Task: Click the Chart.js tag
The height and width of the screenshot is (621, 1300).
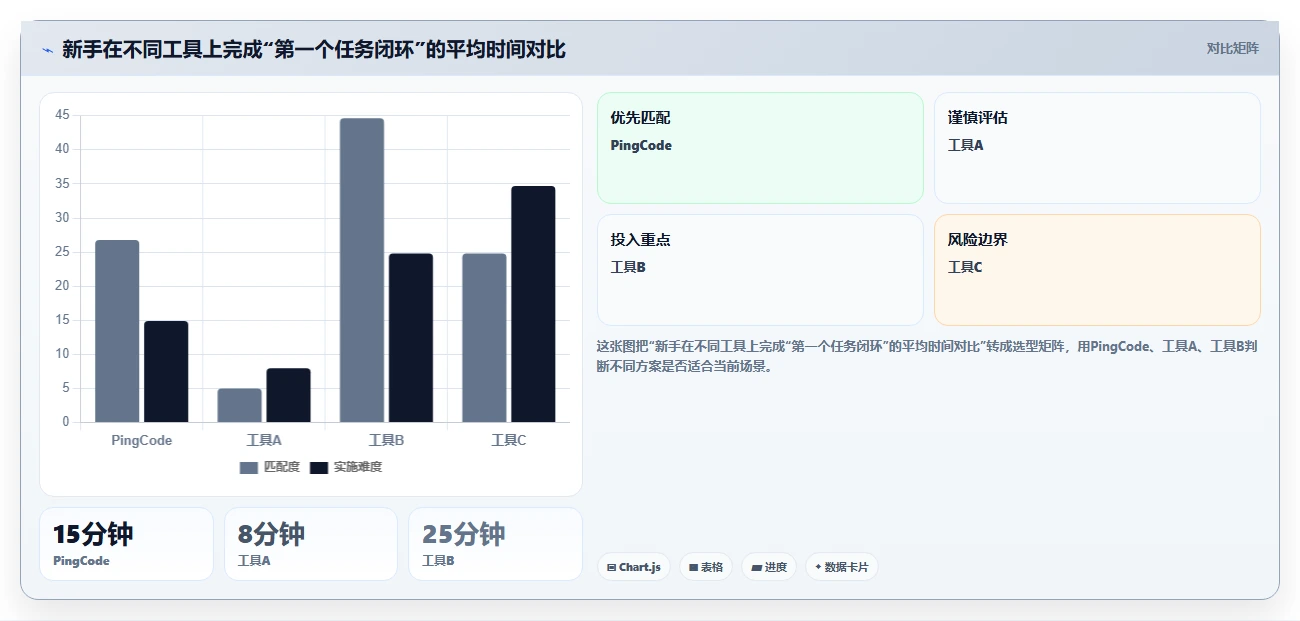Action: pyautogui.click(x=634, y=567)
